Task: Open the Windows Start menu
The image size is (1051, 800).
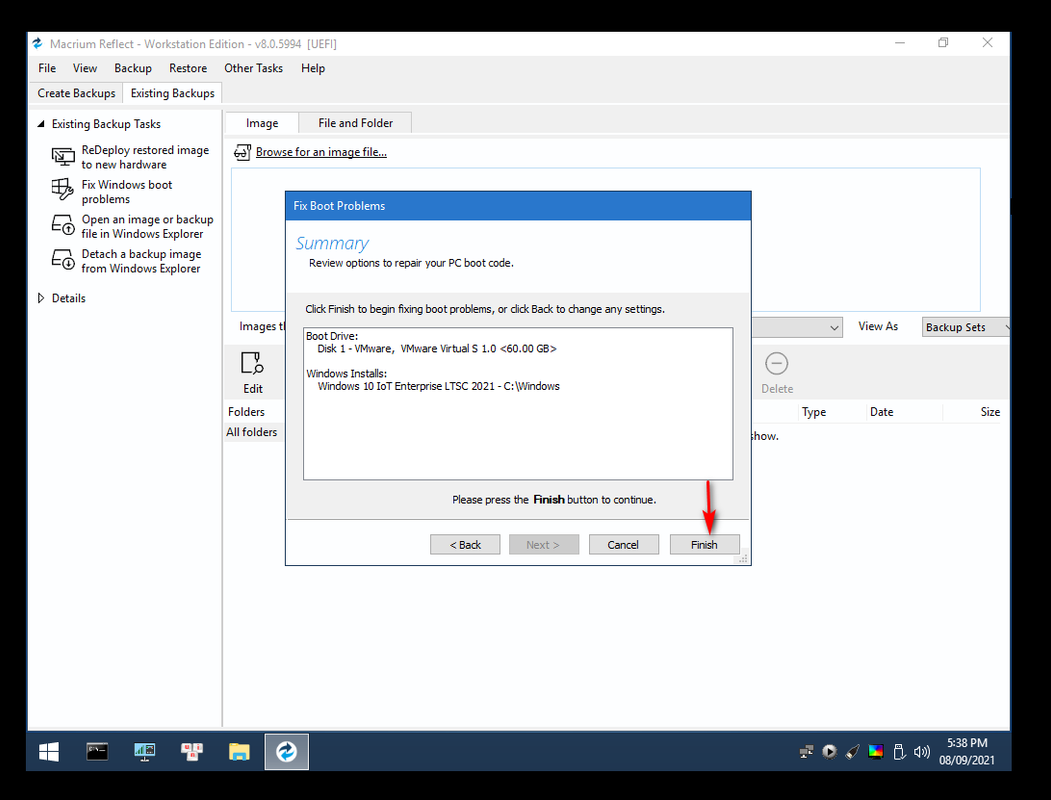Action: [48, 752]
